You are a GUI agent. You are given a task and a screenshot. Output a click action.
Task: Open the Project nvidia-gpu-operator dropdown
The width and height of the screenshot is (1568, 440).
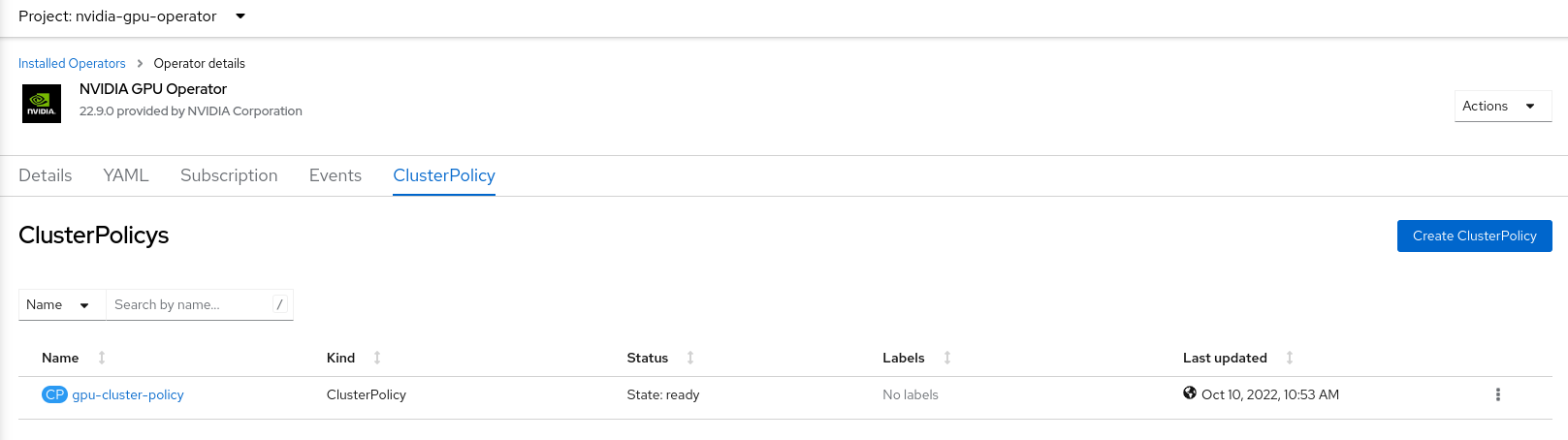[x=132, y=16]
